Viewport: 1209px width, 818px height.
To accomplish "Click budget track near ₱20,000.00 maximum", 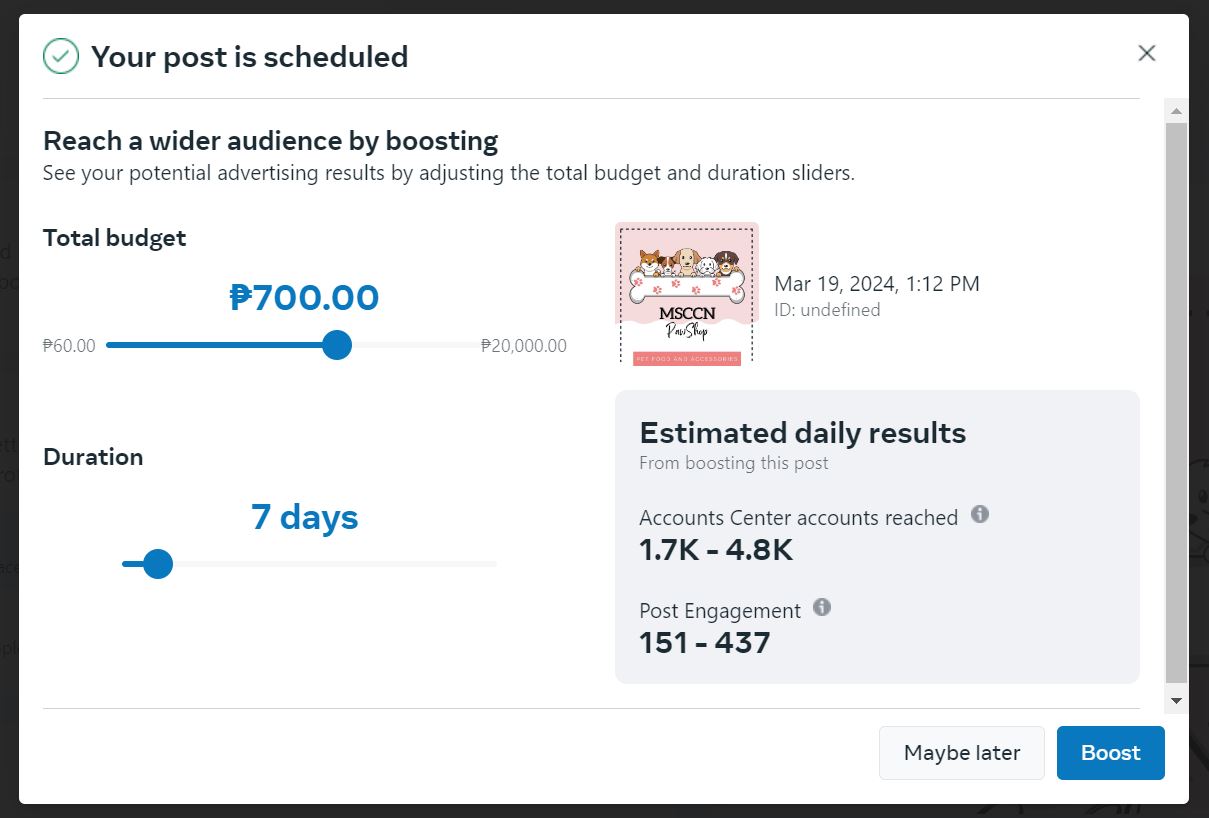I will click(470, 345).
